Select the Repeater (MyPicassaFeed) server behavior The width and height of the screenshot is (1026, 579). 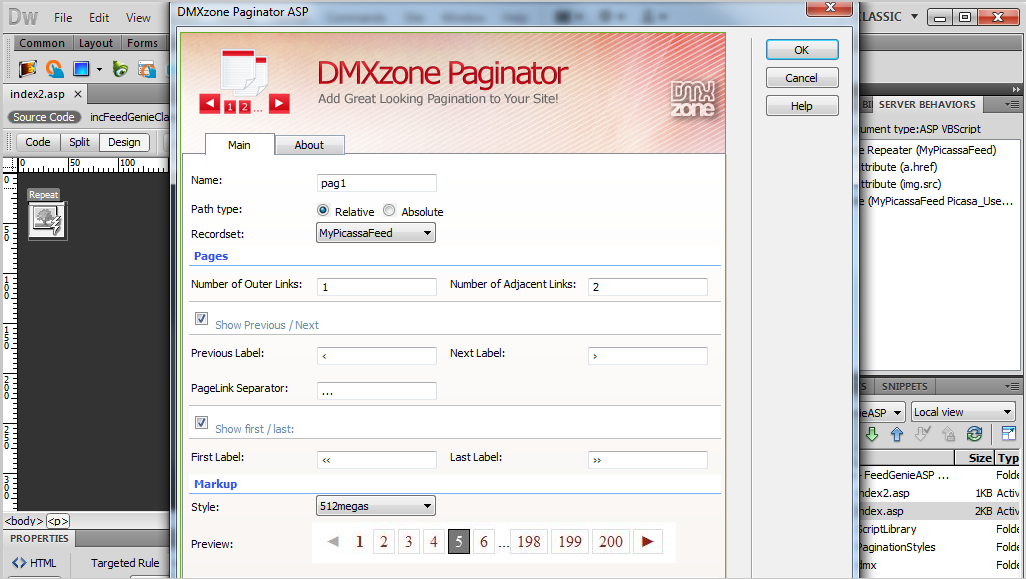[x=929, y=150]
